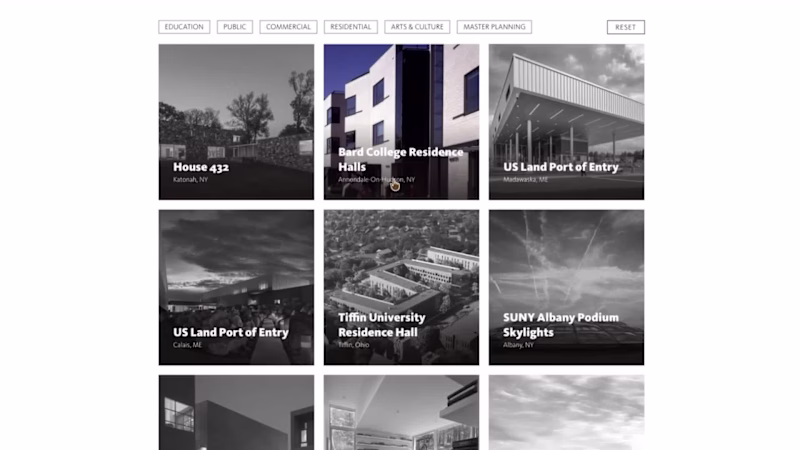Open US Land Port of Entry Calais
The image size is (800, 450).
(x=236, y=287)
